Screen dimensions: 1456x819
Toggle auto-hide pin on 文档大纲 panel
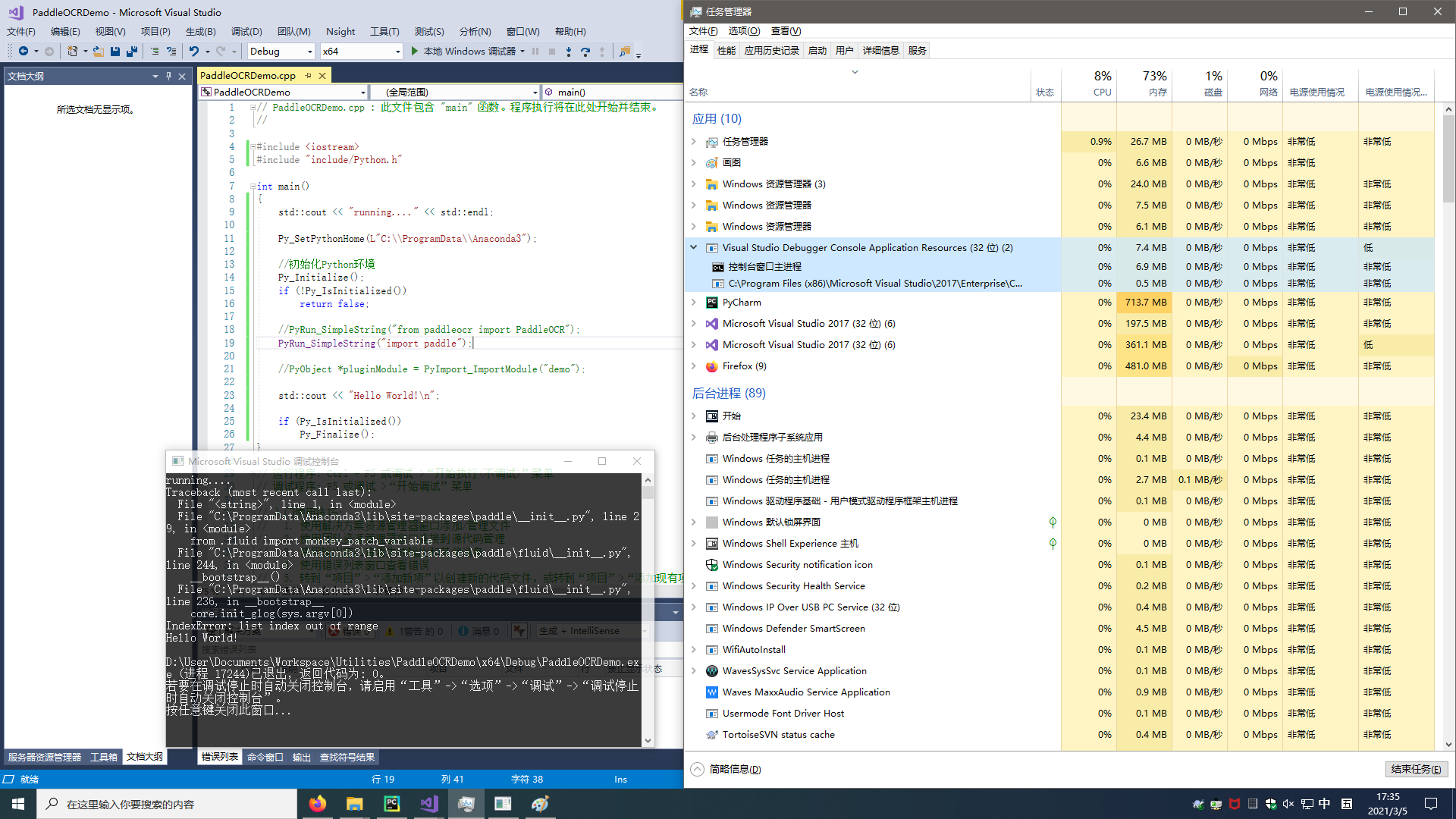(168, 76)
